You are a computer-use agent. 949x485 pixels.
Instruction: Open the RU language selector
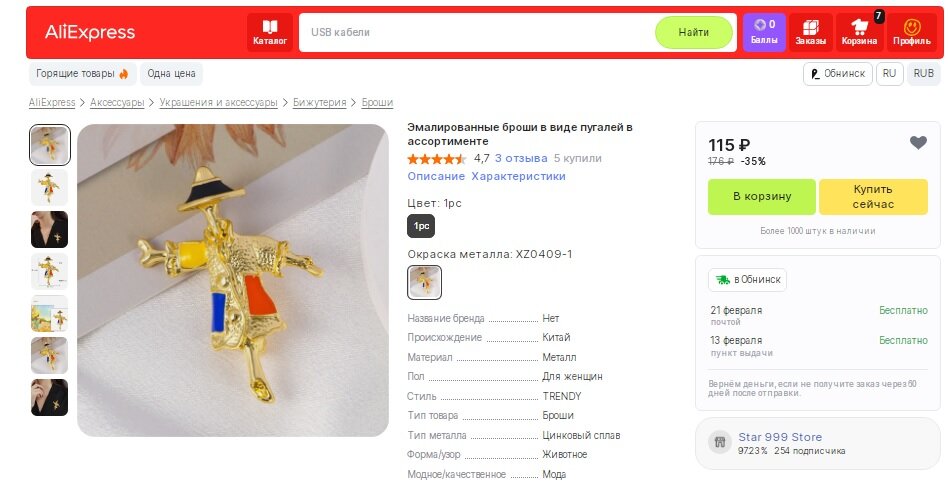889,74
